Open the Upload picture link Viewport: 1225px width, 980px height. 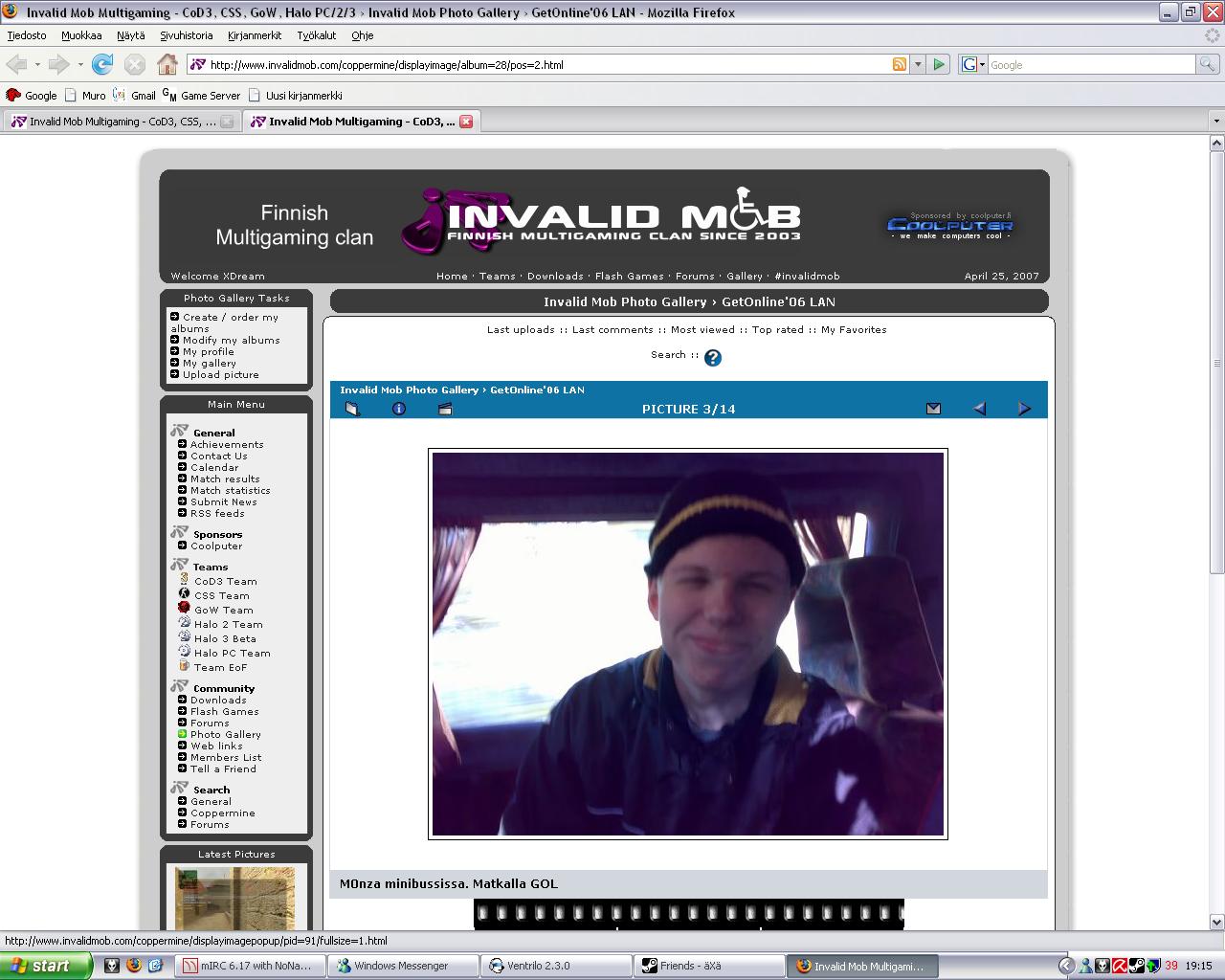(220, 374)
